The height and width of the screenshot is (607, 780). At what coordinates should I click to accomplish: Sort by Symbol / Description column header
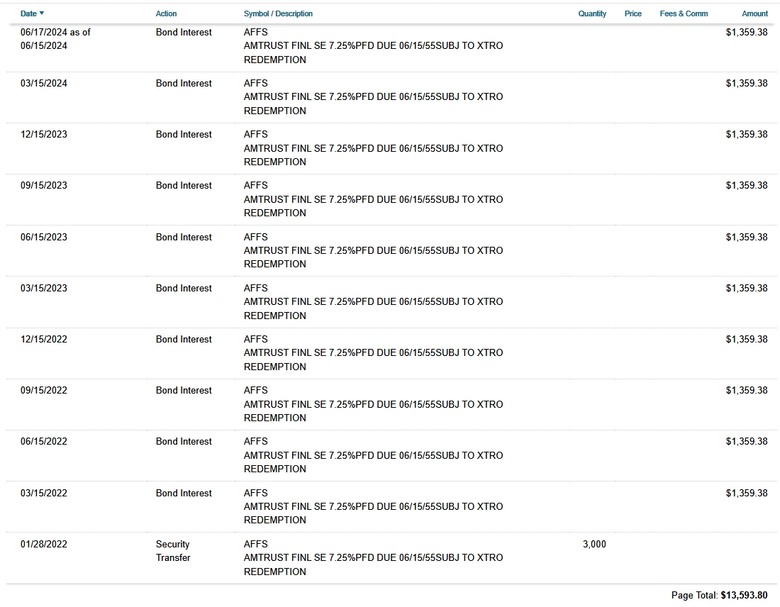tap(278, 13)
